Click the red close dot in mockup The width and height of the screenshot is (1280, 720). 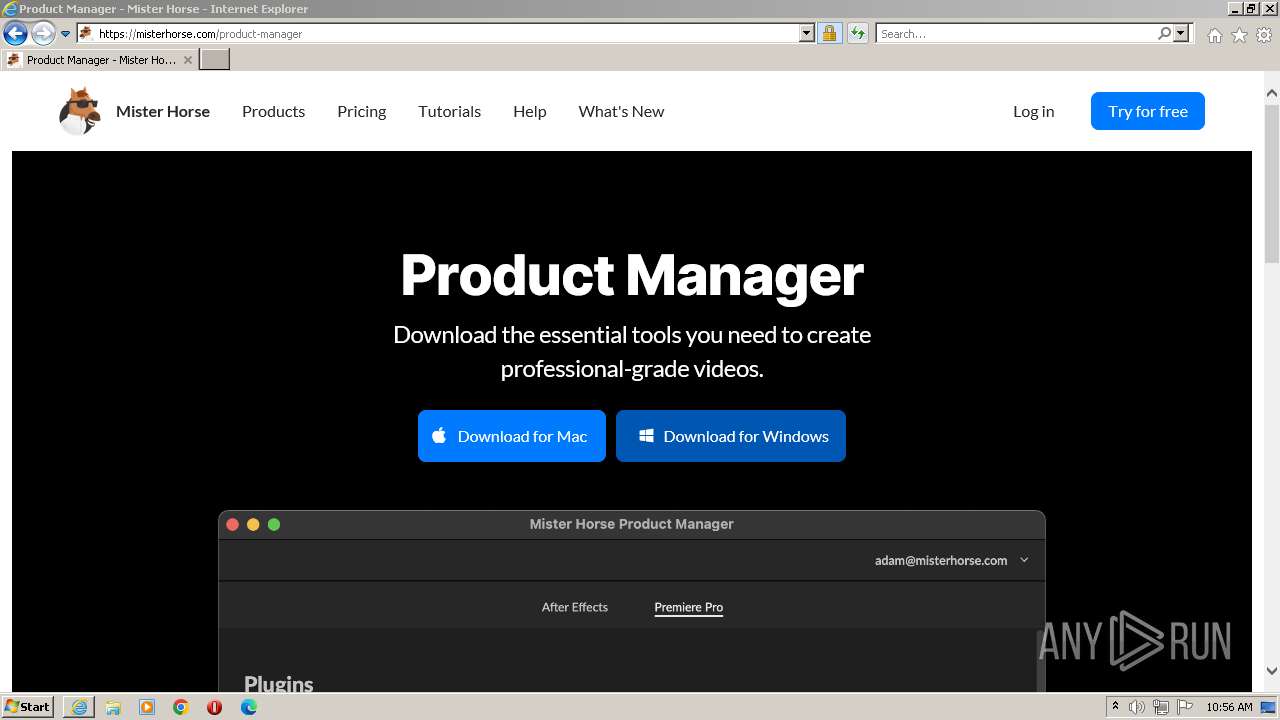(233, 524)
